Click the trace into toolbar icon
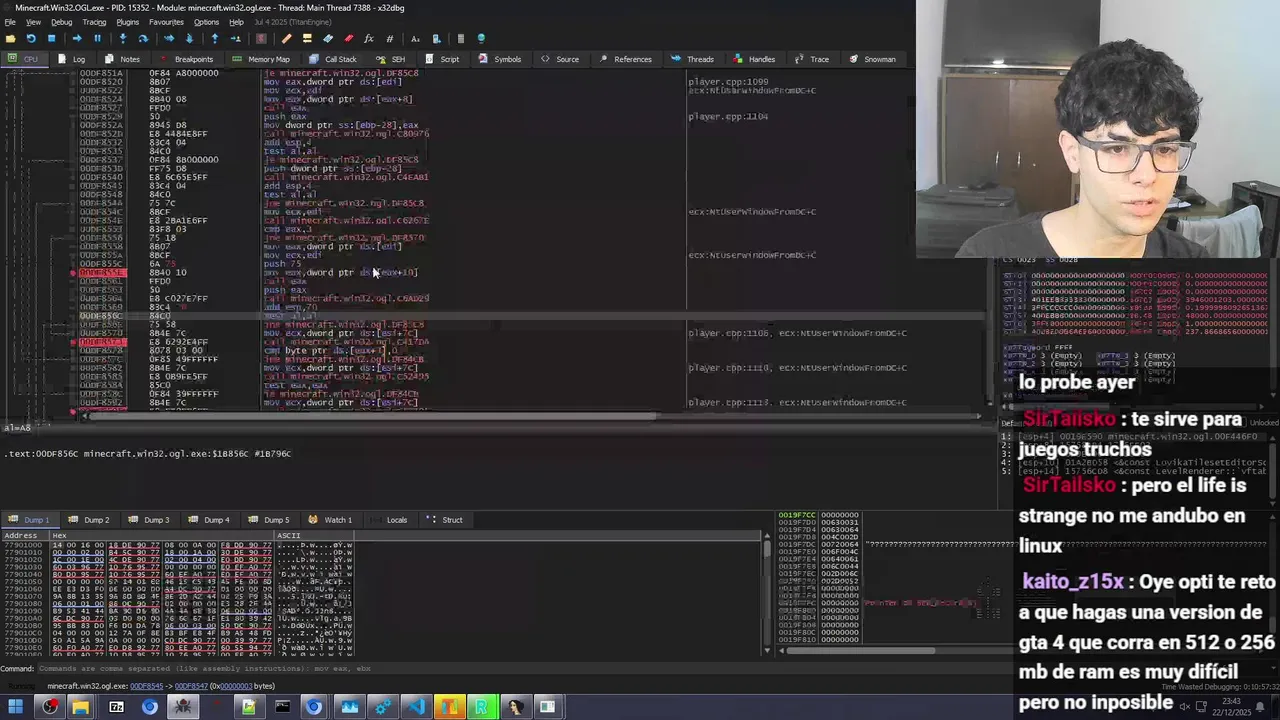This screenshot has height=720, width=1280. pyautogui.click(x=169, y=38)
